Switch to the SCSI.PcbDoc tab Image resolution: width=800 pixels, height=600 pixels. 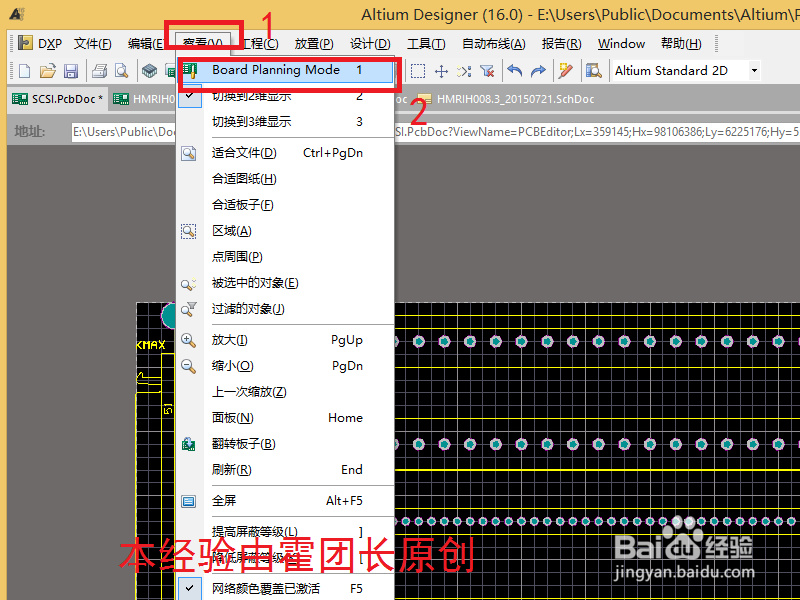[x=58, y=99]
